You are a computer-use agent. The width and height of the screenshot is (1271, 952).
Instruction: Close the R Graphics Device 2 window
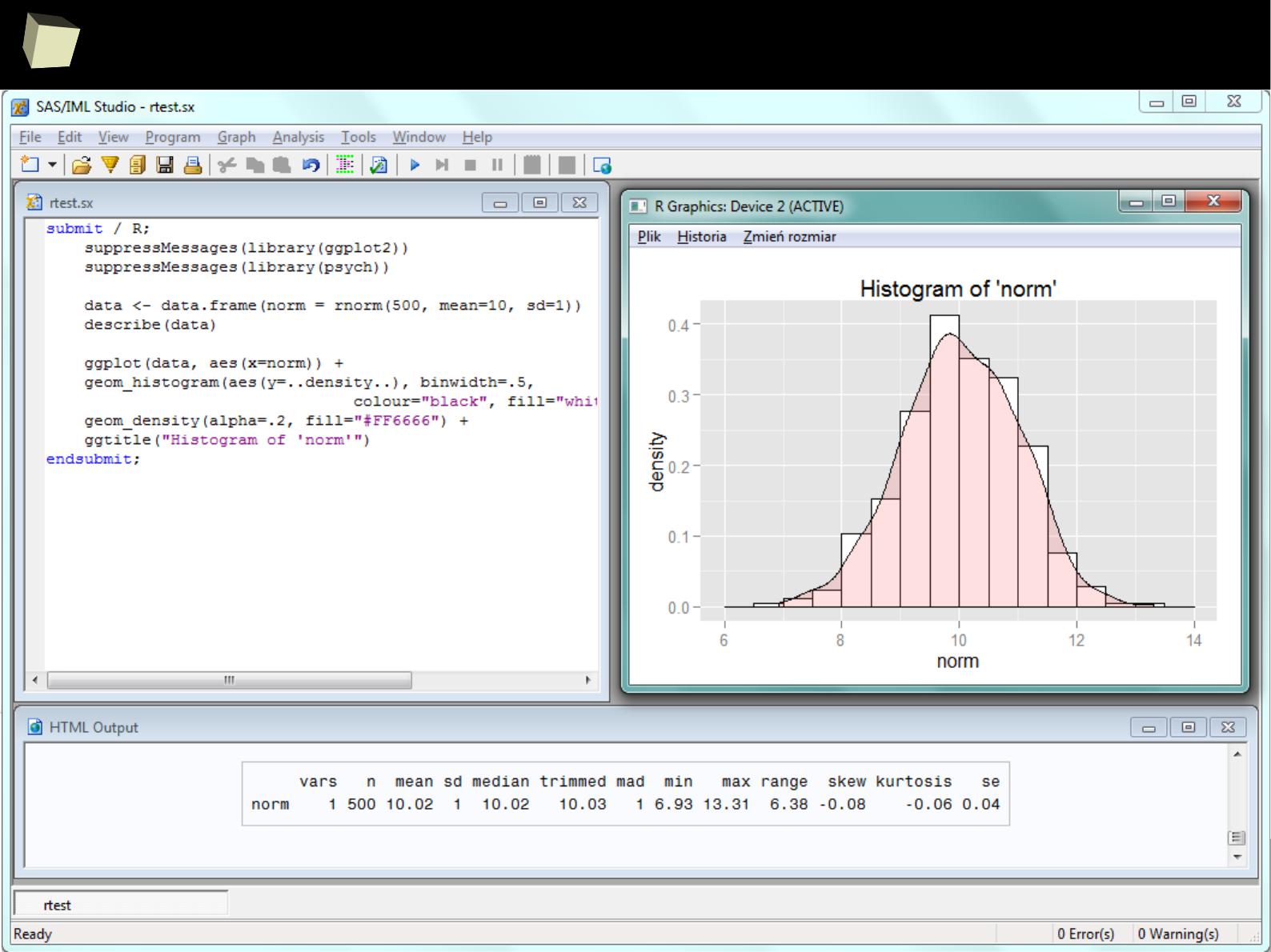coord(1213,202)
